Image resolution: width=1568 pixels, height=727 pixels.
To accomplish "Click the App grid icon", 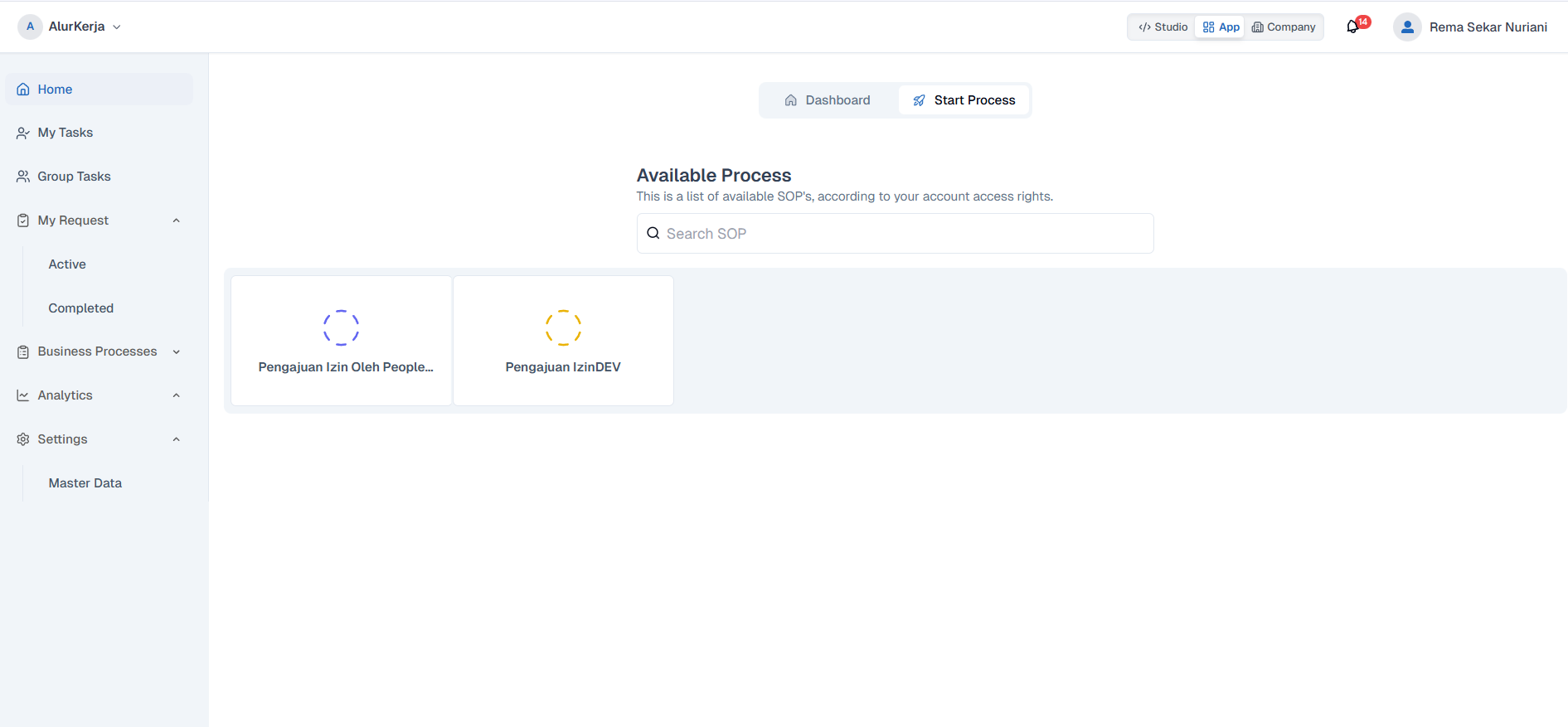I will tap(1209, 27).
